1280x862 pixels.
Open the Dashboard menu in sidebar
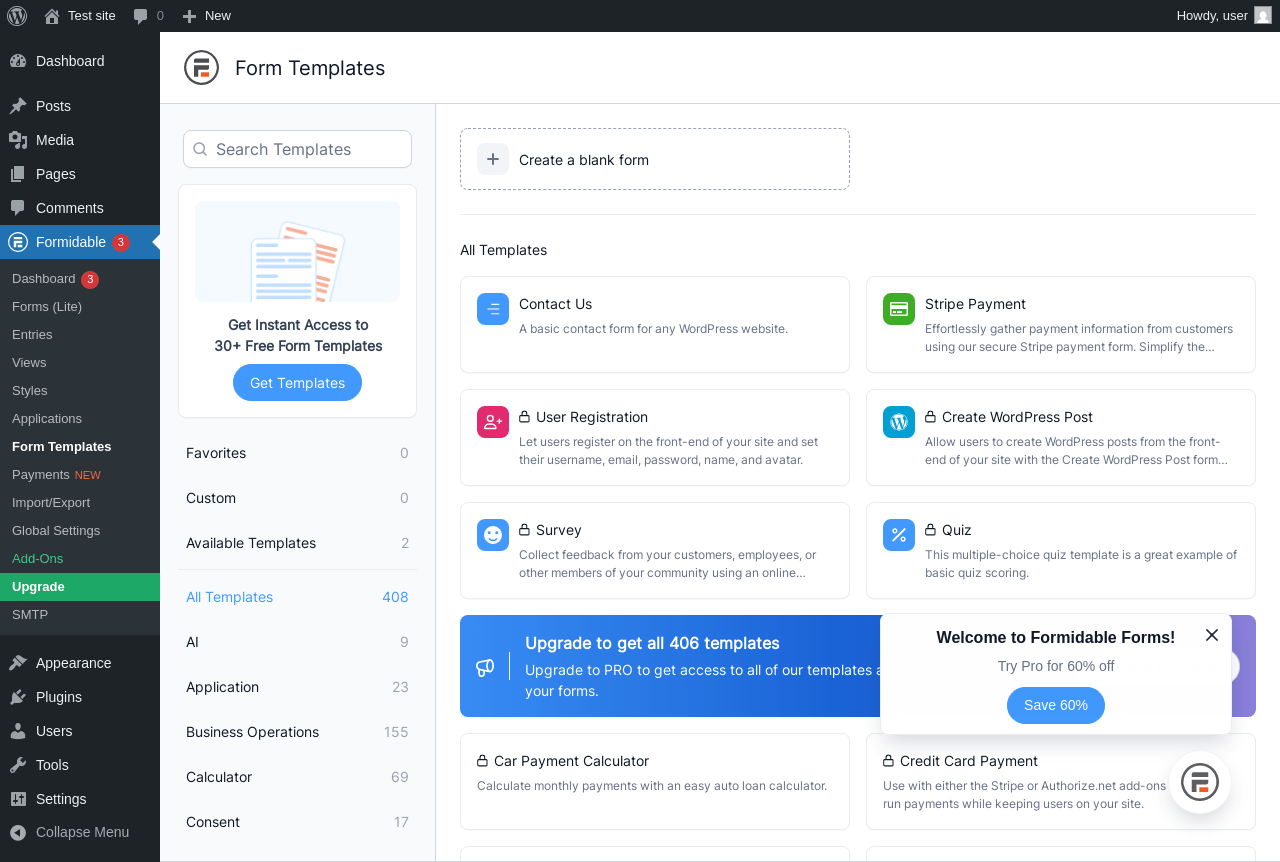click(x=80, y=61)
